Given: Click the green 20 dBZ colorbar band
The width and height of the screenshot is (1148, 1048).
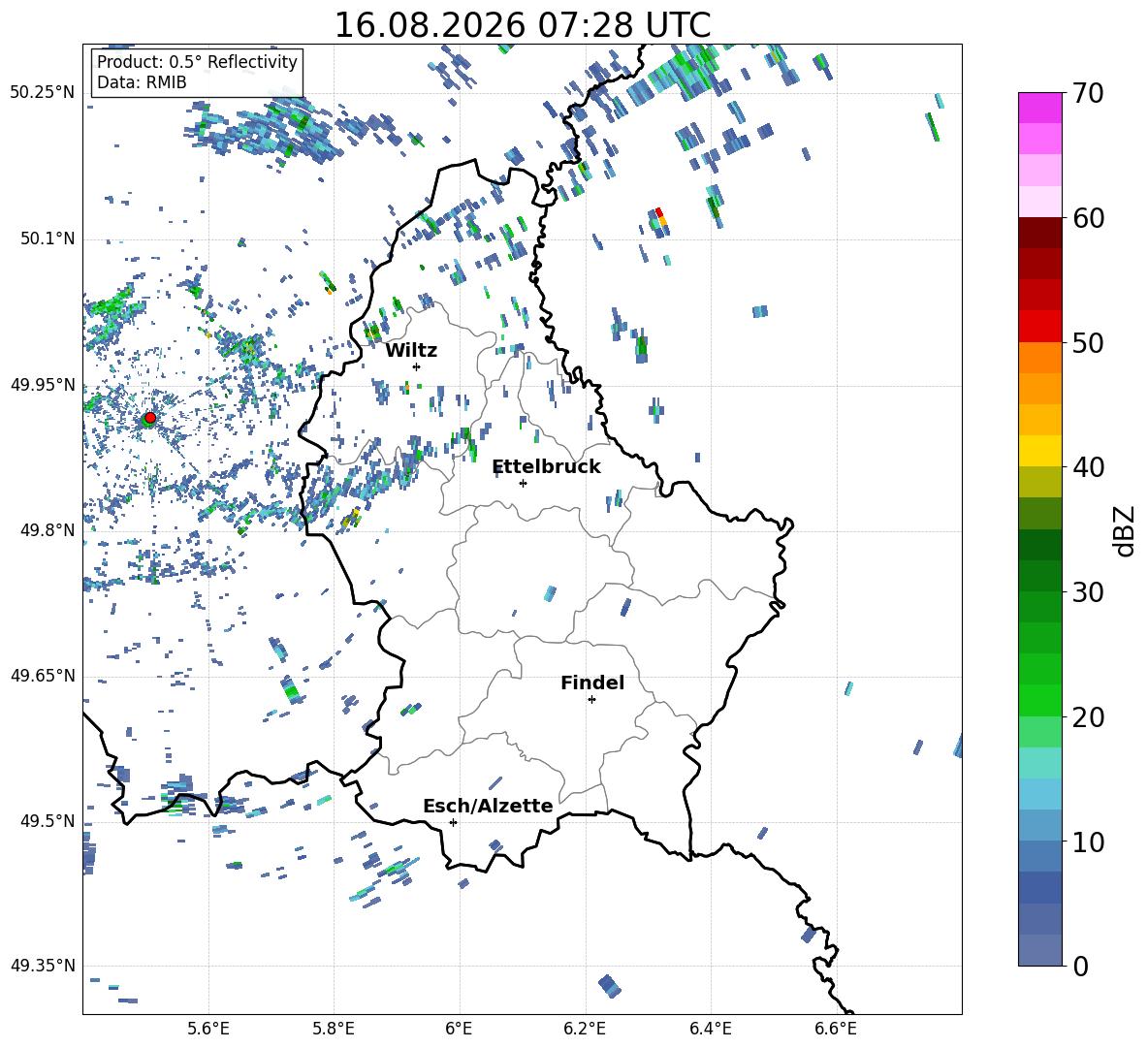Looking at the screenshot, I should pos(1039,700).
